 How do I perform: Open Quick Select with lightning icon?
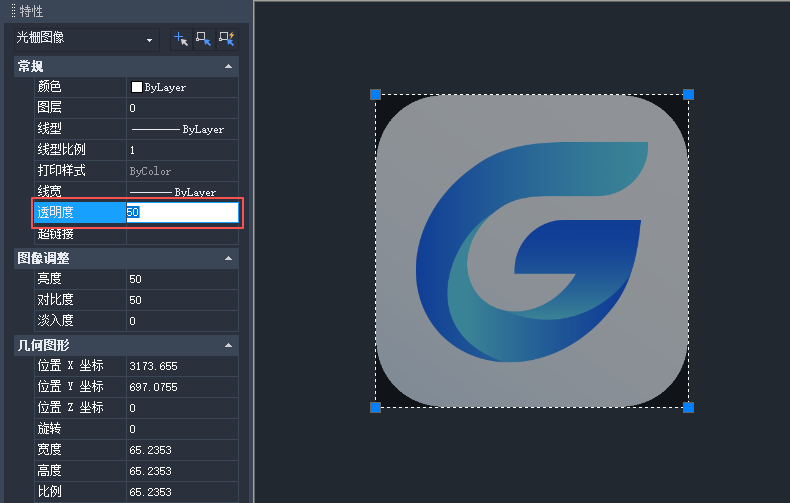(227, 39)
